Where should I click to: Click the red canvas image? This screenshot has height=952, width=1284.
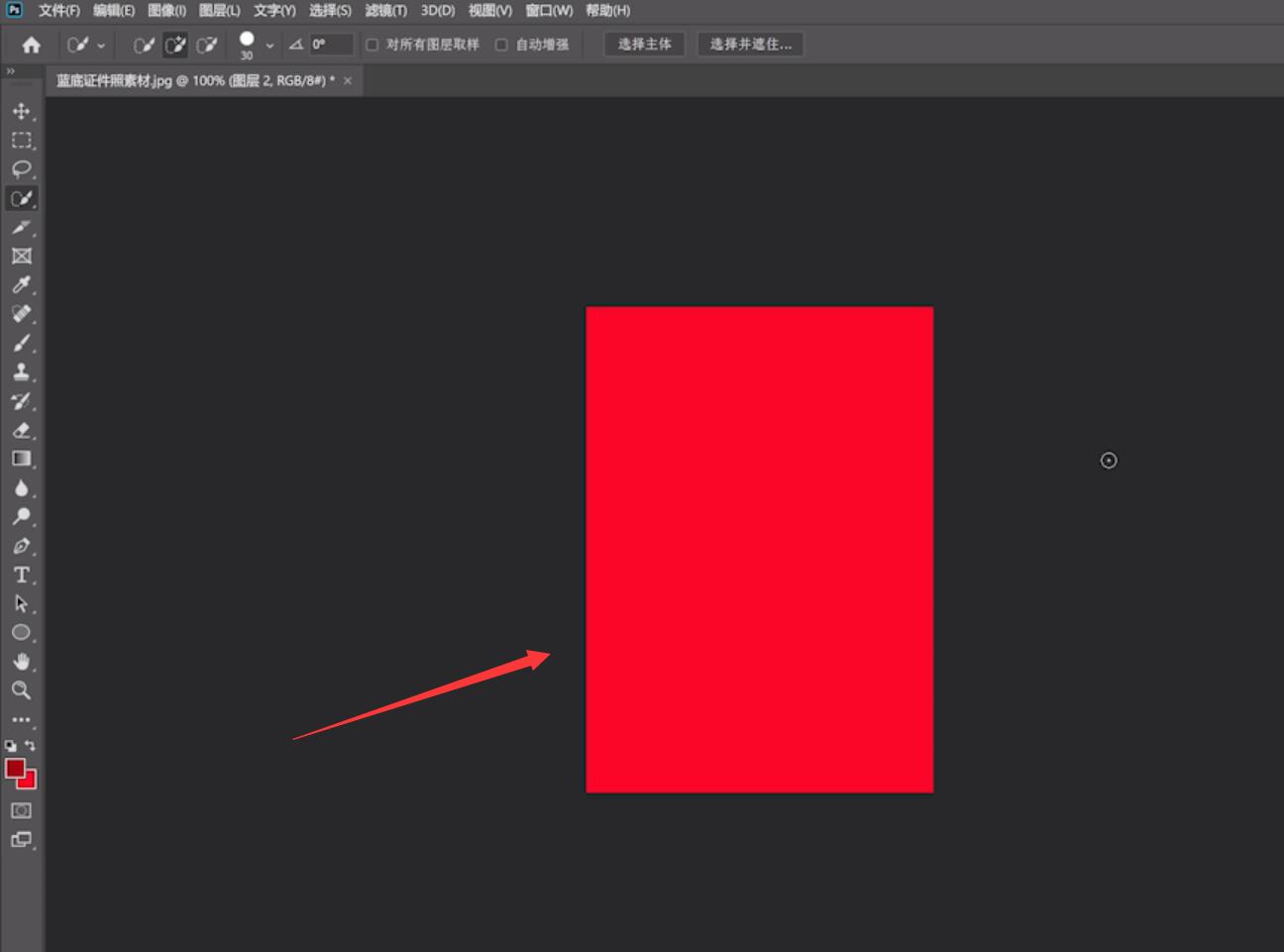(760, 550)
